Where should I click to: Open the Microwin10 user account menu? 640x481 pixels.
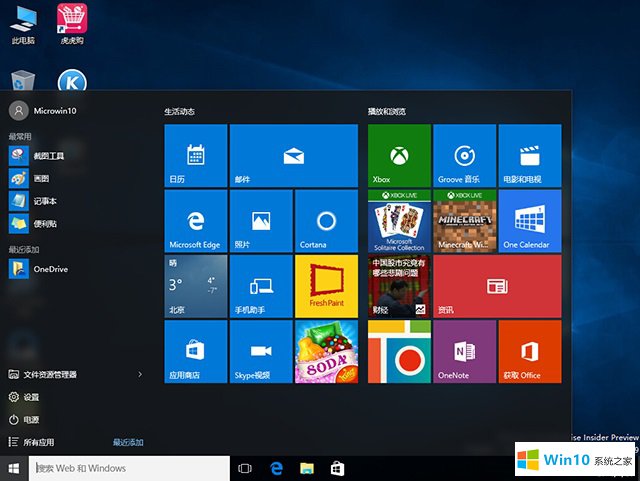[x=43, y=111]
